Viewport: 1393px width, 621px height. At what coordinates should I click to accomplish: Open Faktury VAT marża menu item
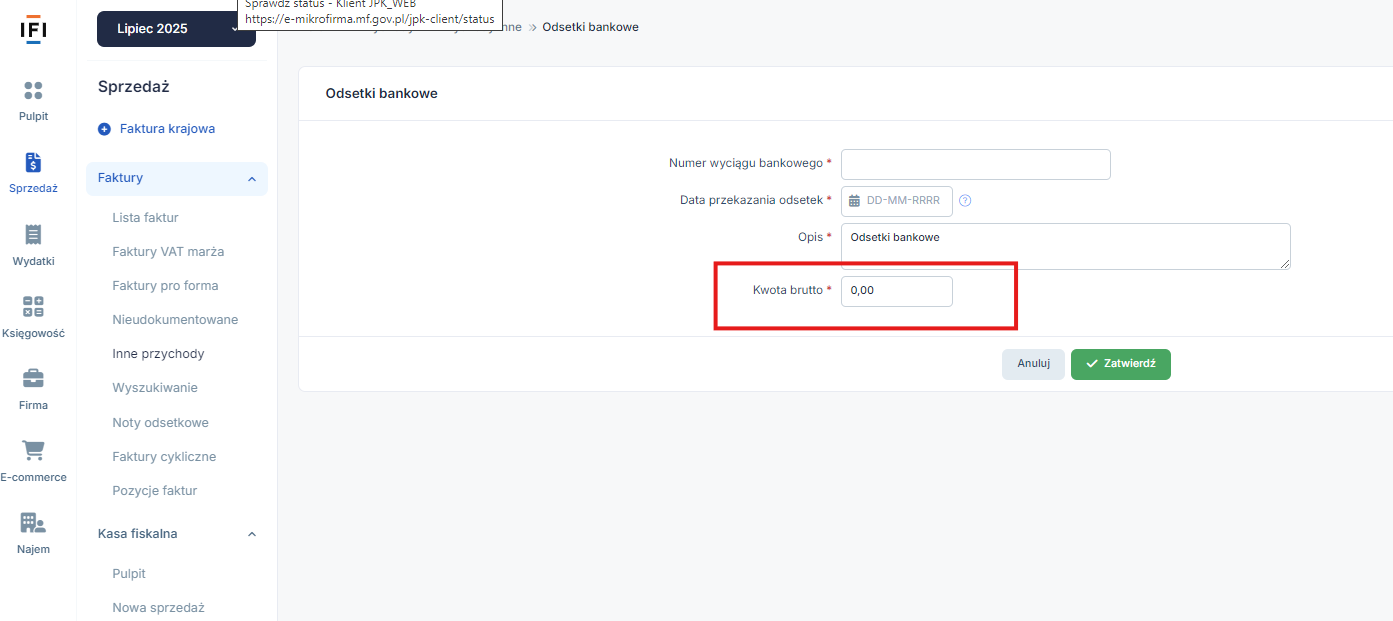pyautogui.click(x=169, y=252)
